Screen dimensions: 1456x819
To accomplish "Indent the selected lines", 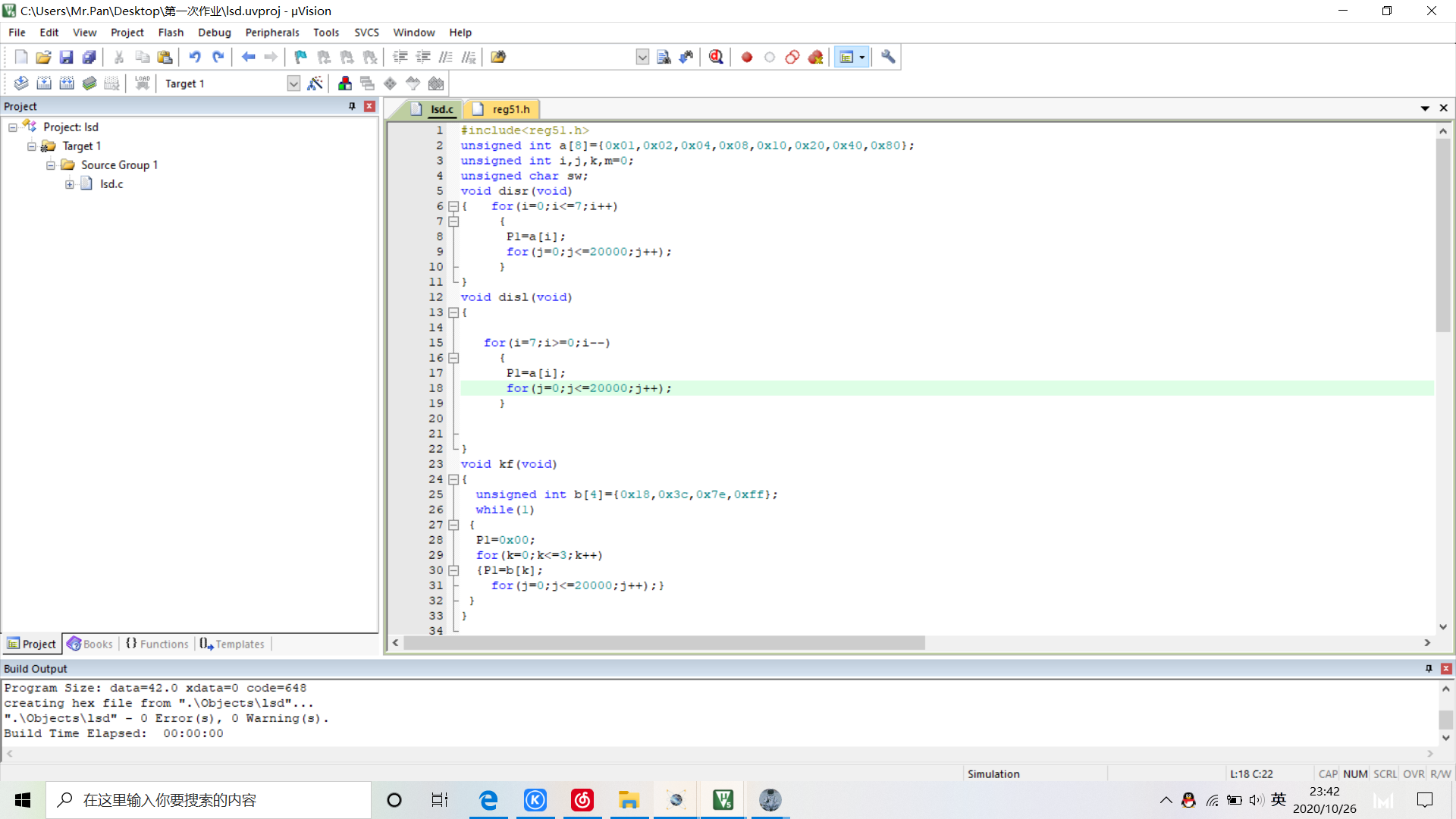I will click(400, 57).
